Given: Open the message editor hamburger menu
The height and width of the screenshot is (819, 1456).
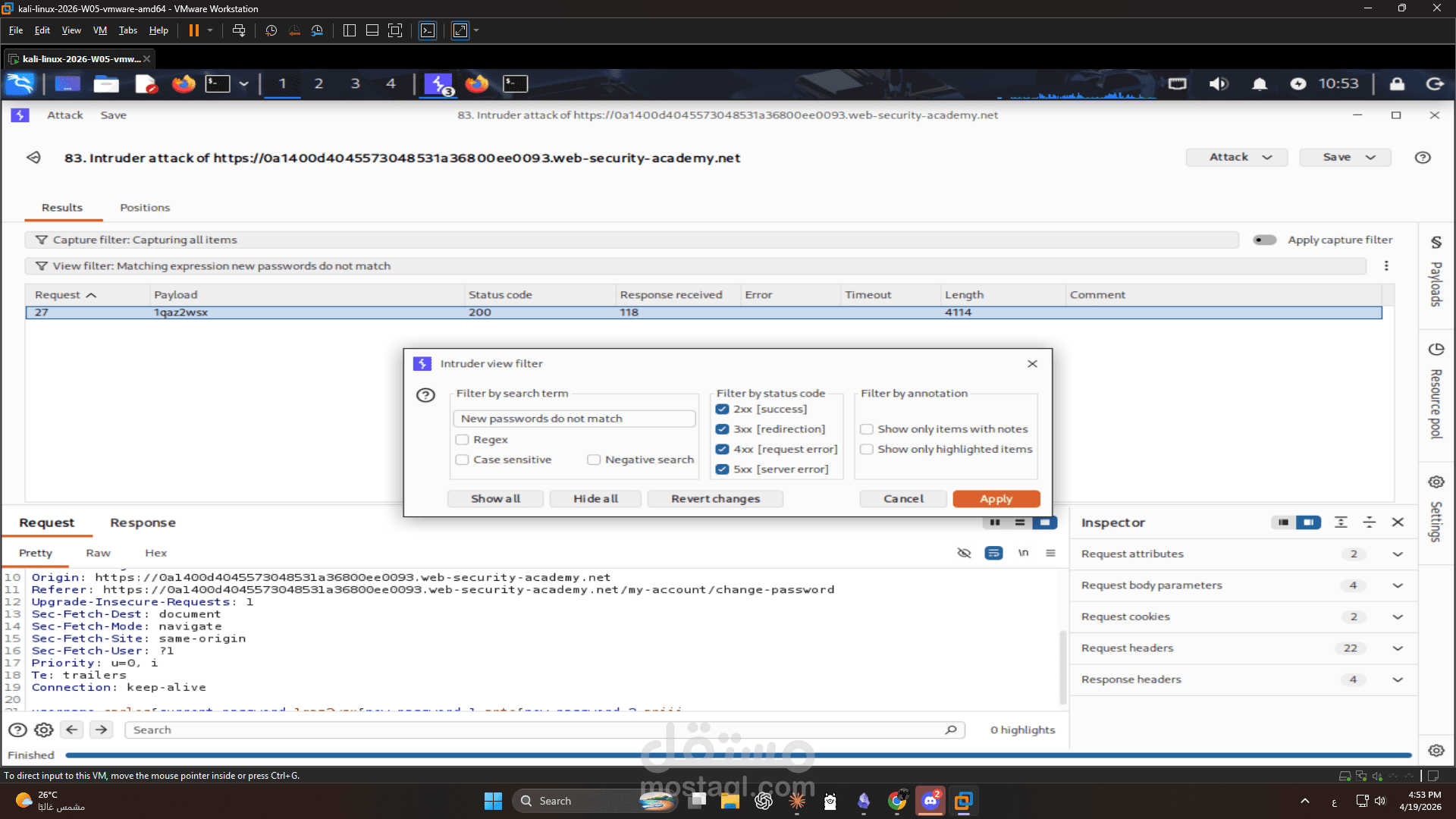Looking at the screenshot, I should pos(1050,553).
